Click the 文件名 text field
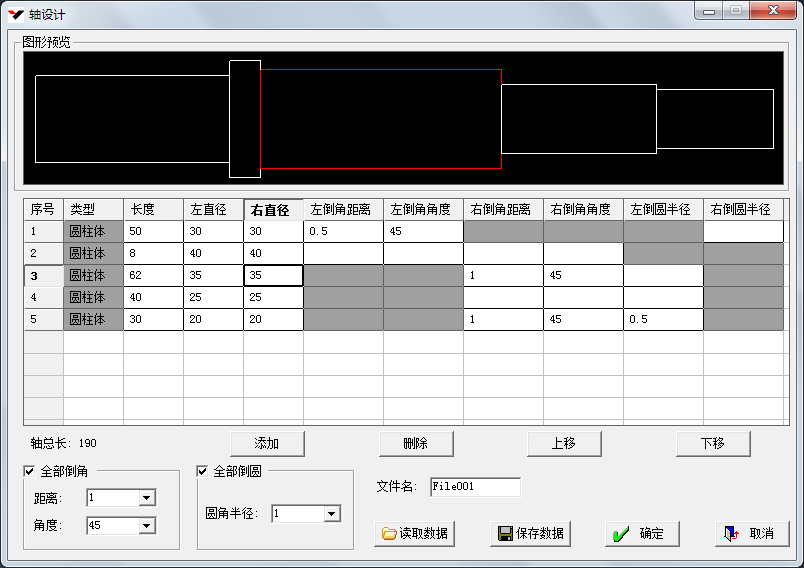804x568 pixels. [475, 487]
